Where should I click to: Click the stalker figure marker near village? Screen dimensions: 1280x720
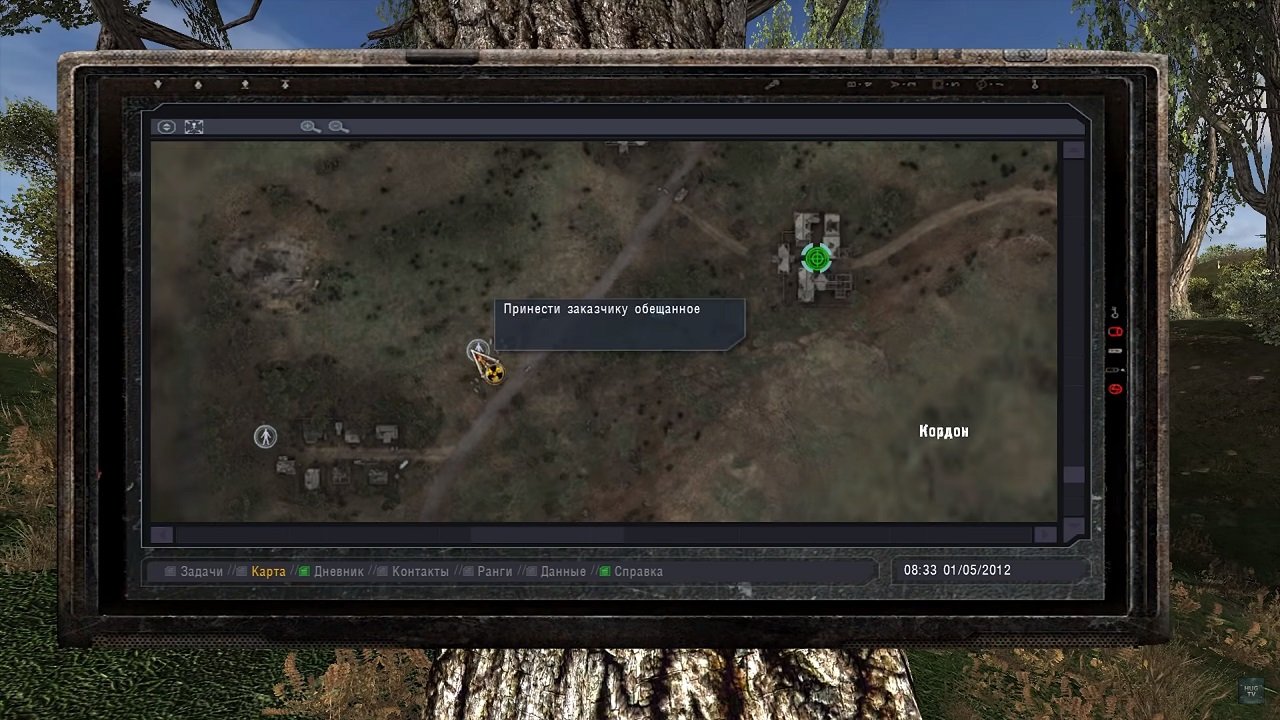pos(265,436)
